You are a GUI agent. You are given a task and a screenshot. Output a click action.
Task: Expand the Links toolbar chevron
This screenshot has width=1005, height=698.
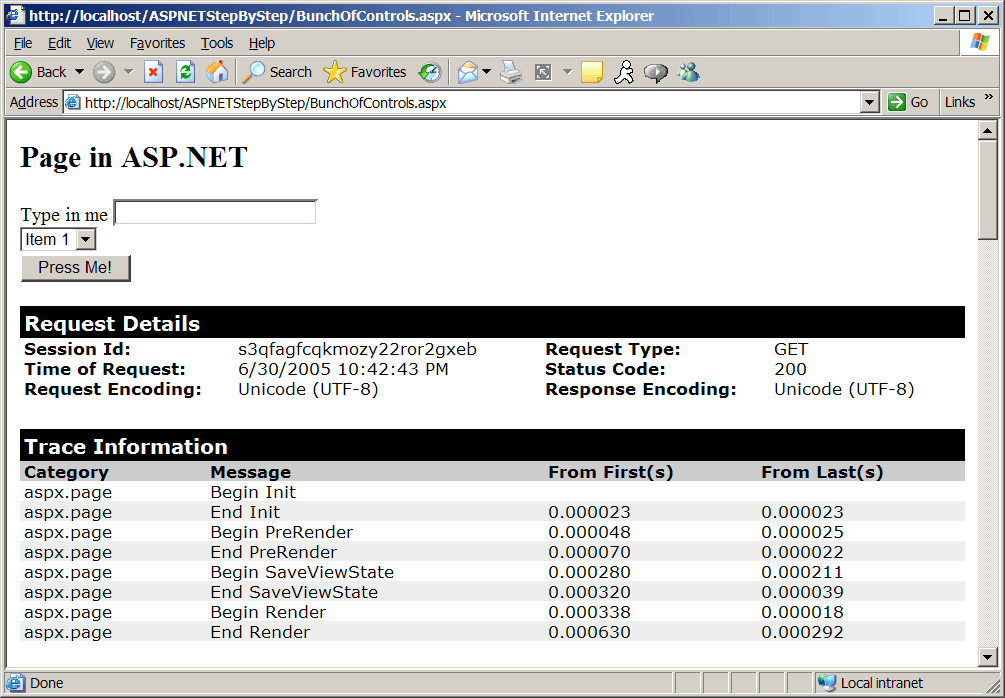[x=989, y=97]
